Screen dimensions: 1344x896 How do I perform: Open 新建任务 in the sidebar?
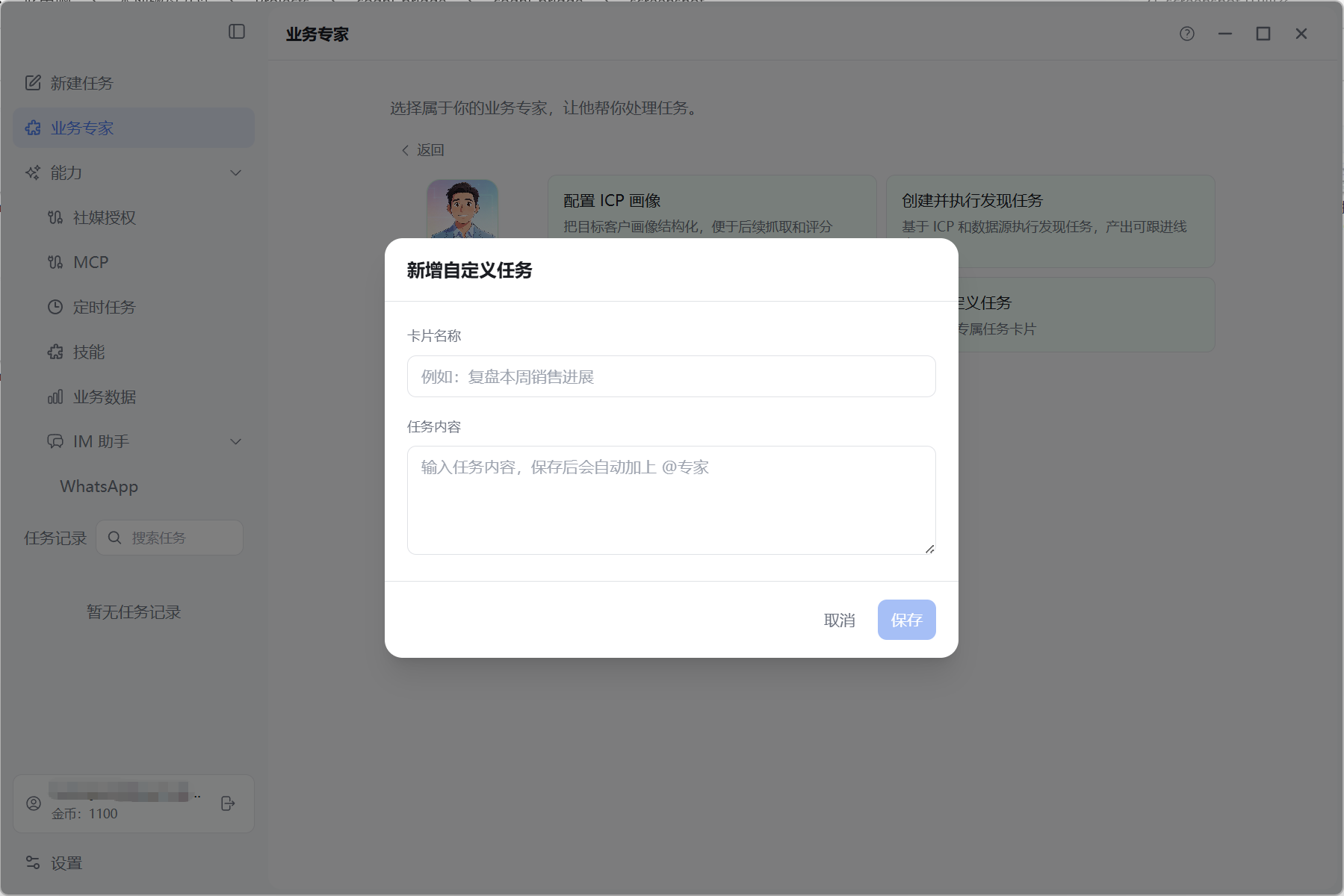(x=134, y=83)
